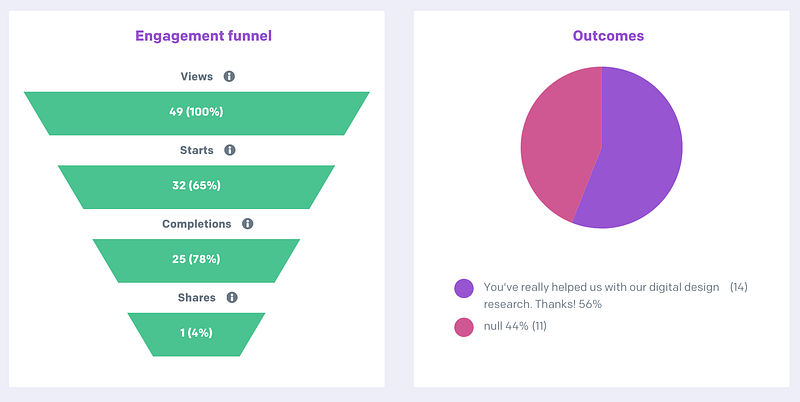Click the pink null legend circle
The height and width of the screenshot is (402, 800).
coord(464,326)
